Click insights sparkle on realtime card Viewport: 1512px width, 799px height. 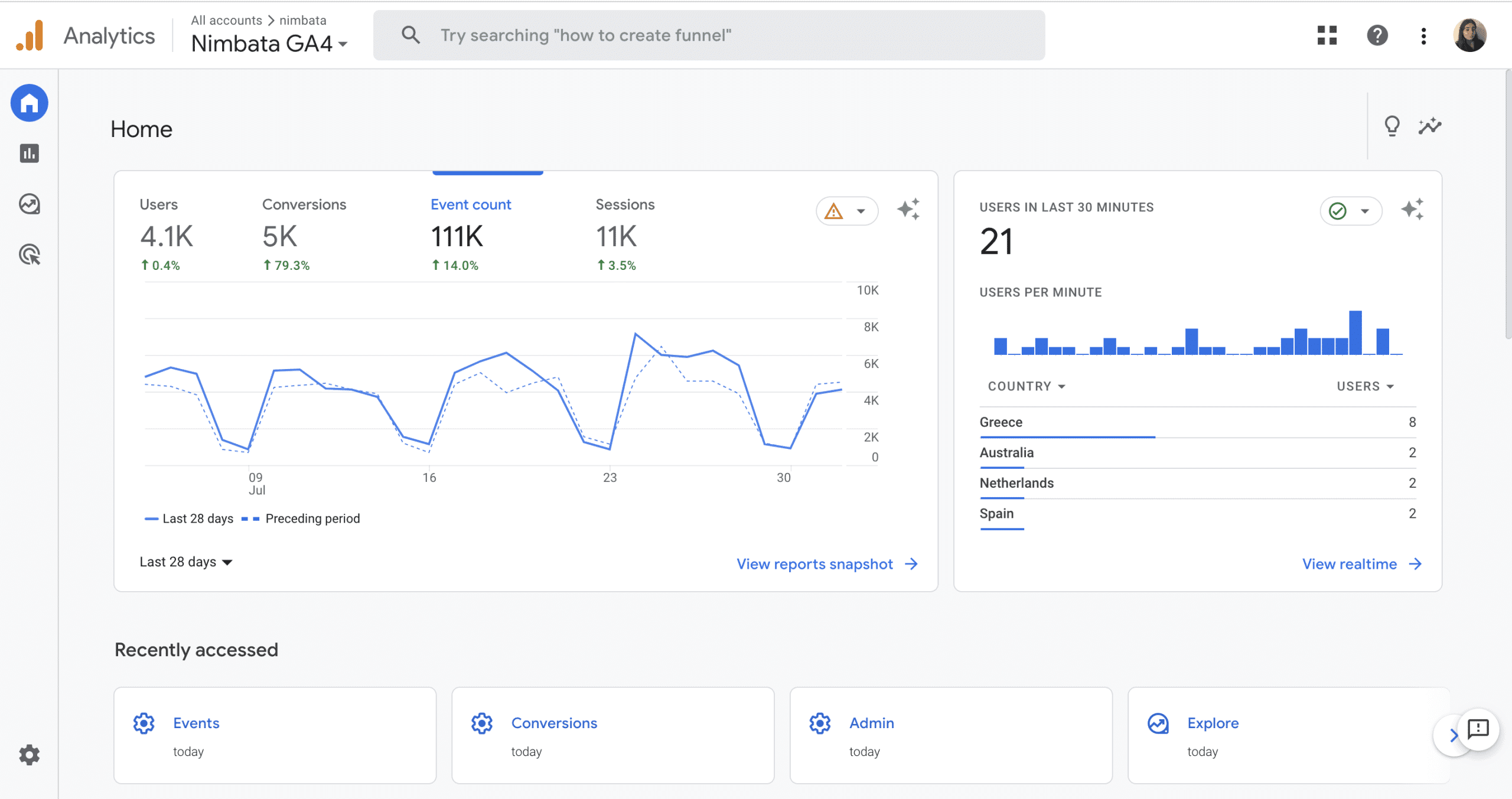coord(1412,209)
